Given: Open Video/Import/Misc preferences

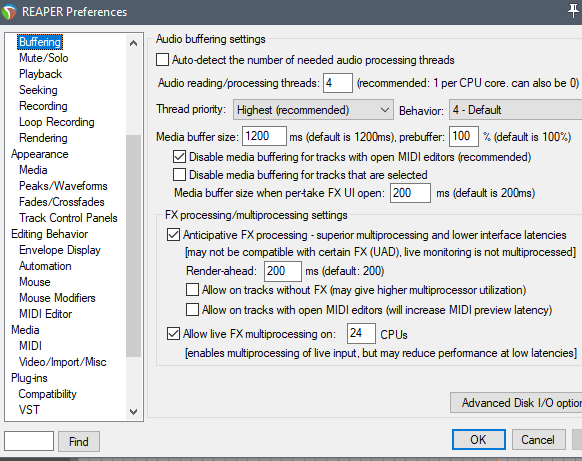Looking at the screenshot, I should point(63,362).
